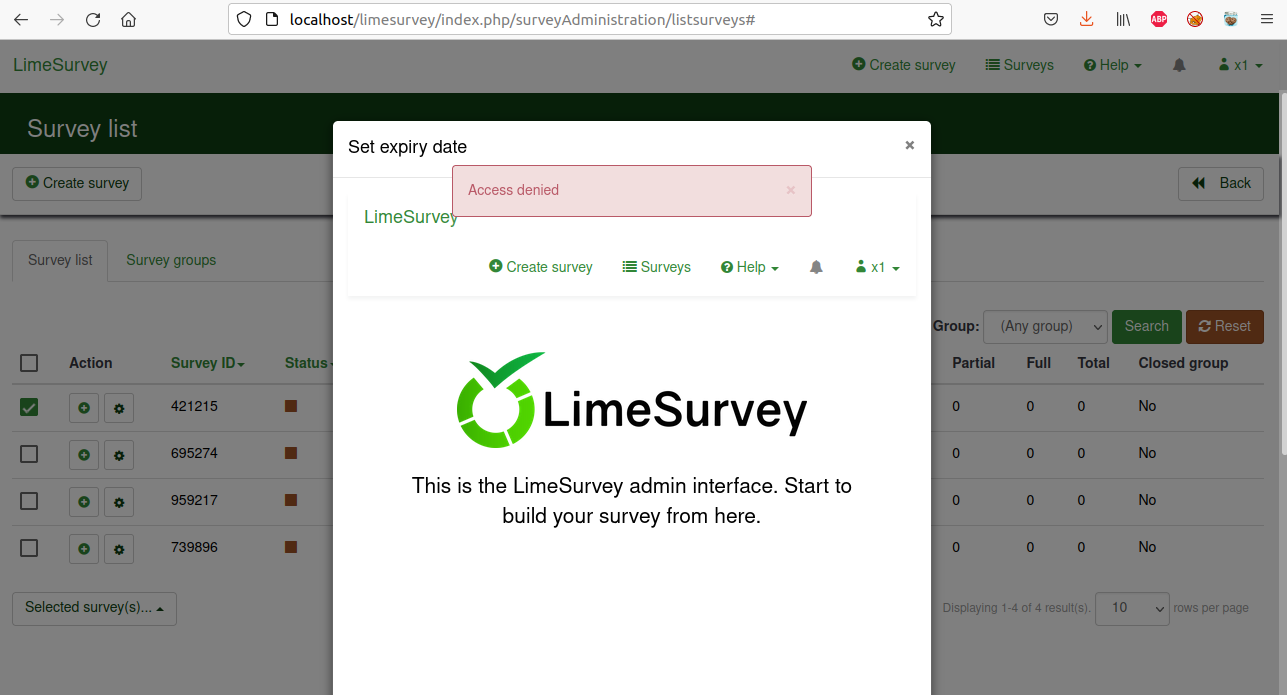Uncheck the checkbox for survey 421215

29,407
